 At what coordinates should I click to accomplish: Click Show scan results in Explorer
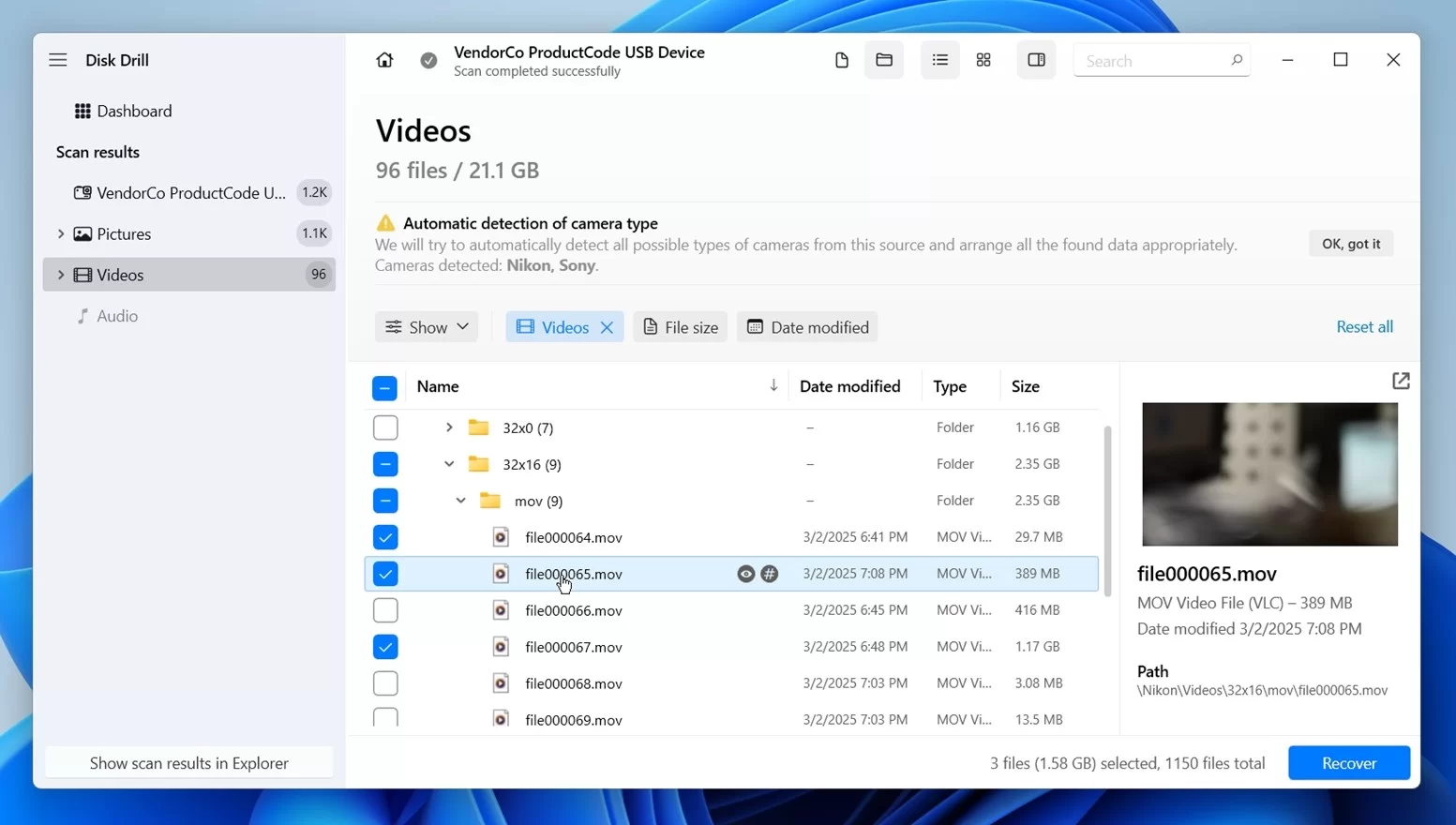[189, 763]
